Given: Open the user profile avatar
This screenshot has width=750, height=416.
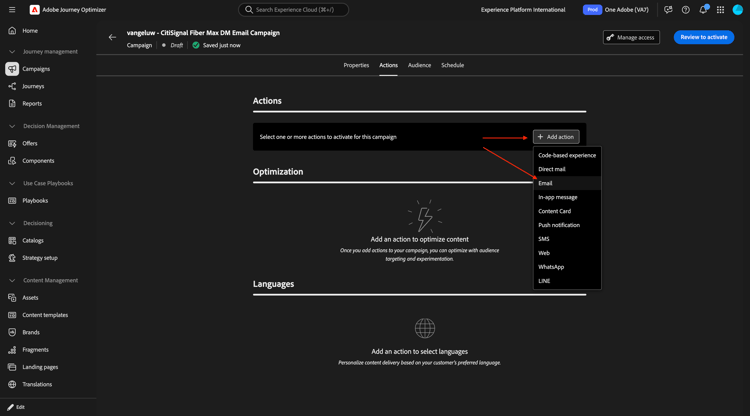Looking at the screenshot, I should coord(738,10).
